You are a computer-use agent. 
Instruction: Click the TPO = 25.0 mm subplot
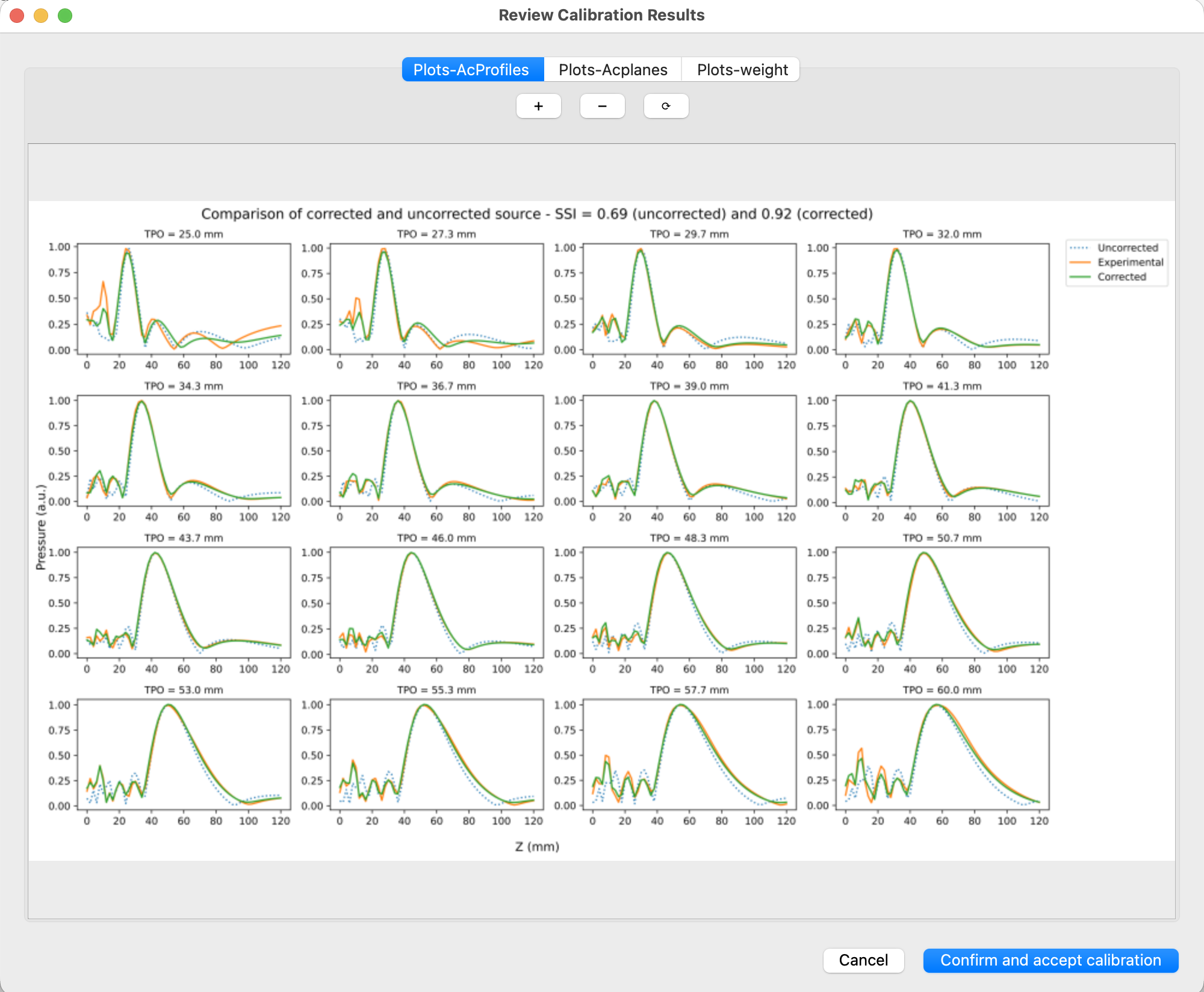(x=184, y=299)
